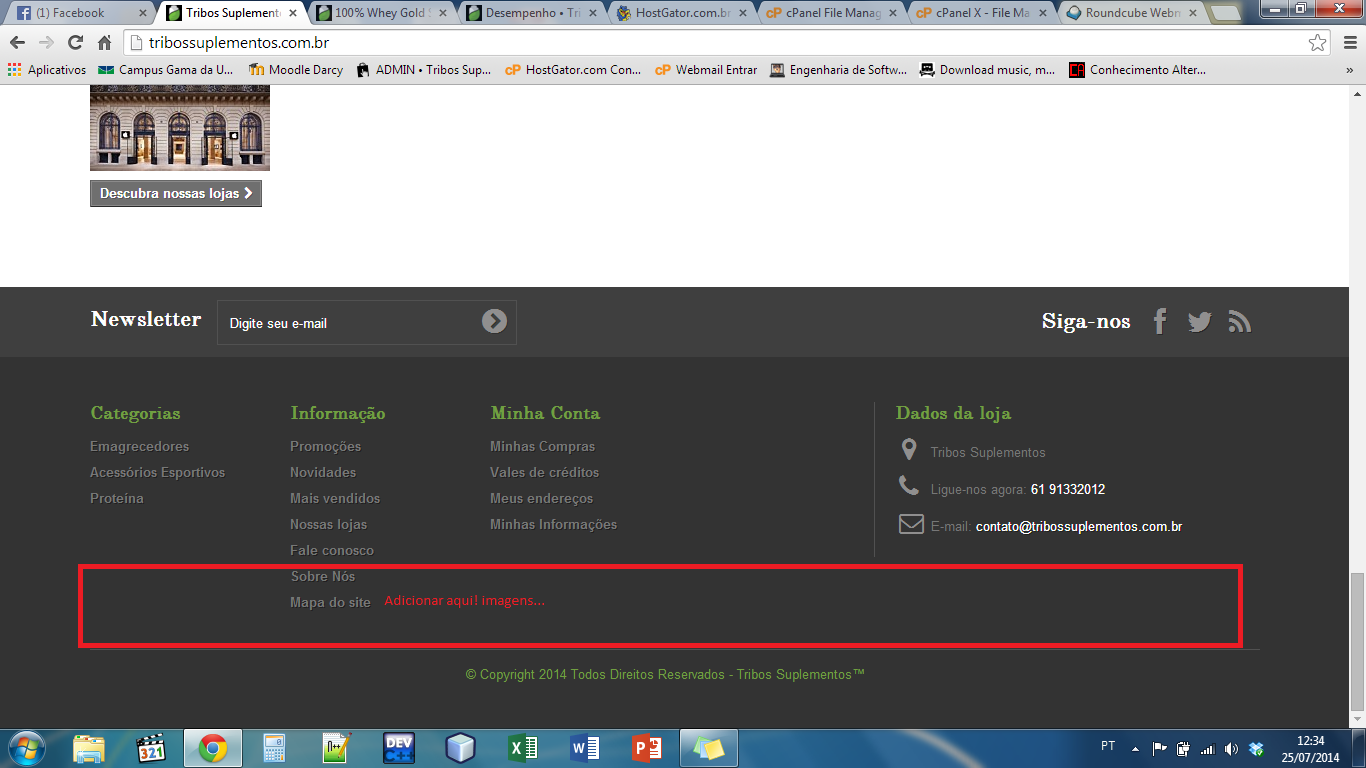The width and height of the screenshot is (1366, 768).
Task: Switch to the HostGator.com.br tab
Action: tap(680, 13)
